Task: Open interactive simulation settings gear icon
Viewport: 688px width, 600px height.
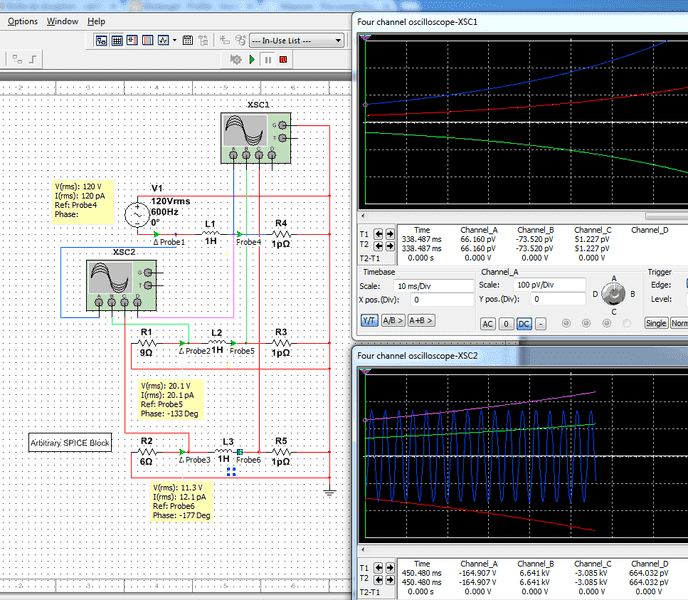Action: (236, 60)
